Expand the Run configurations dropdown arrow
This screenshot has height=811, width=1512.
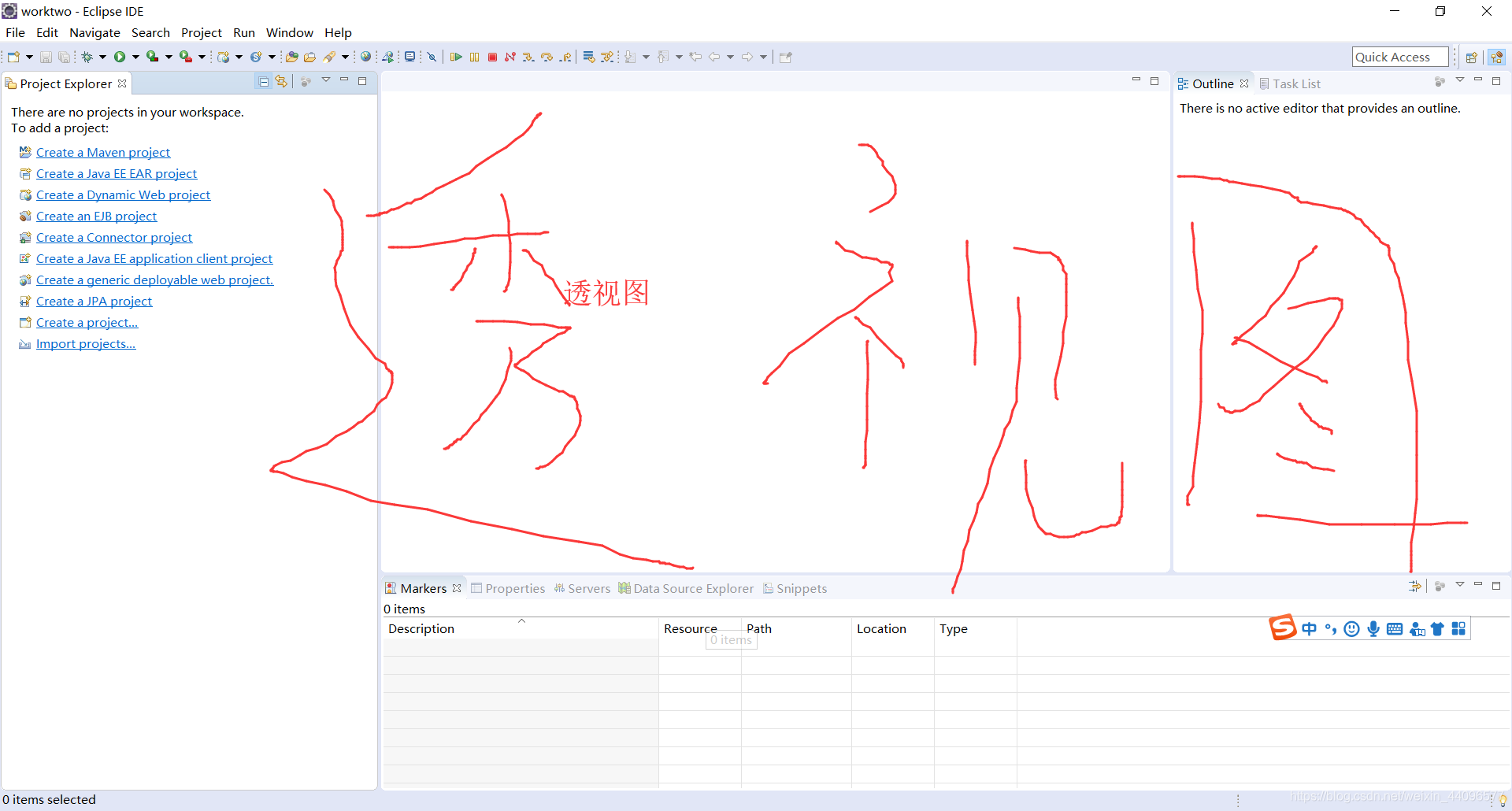pos(135,57)
